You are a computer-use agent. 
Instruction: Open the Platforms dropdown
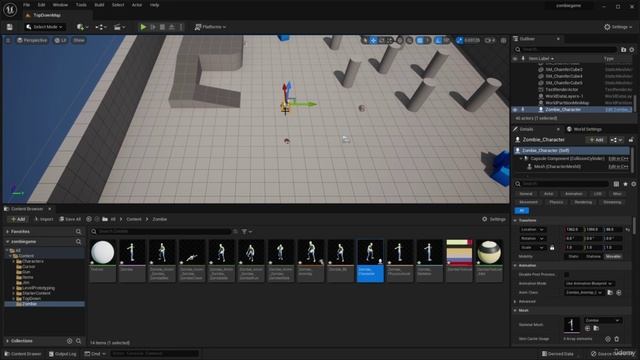(210, 27)
